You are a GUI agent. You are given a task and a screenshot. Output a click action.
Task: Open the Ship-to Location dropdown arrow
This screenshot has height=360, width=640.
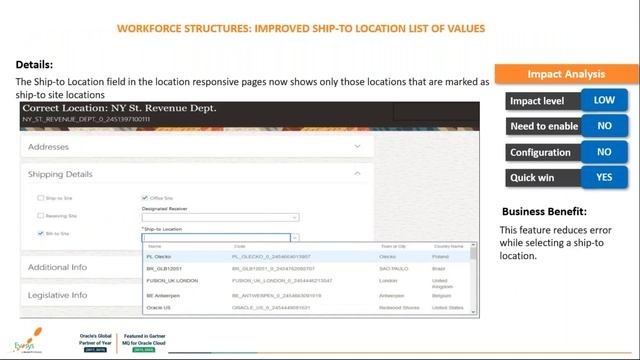tap(295, 237)
